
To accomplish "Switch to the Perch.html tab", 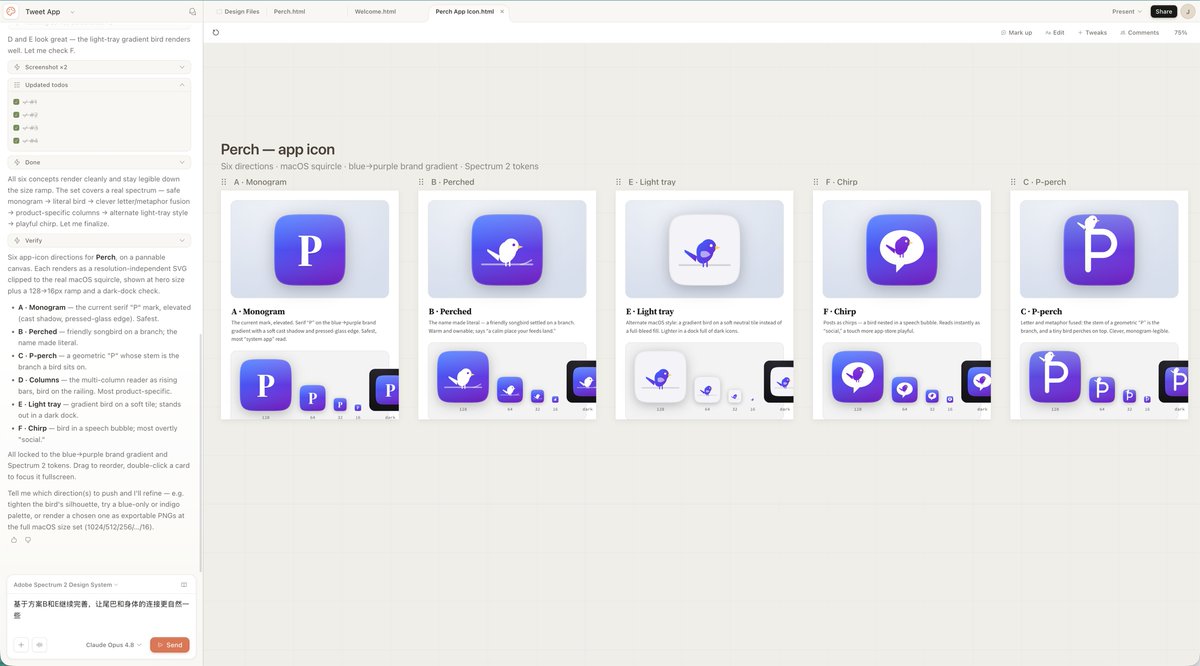I will (x=289, y=12).
